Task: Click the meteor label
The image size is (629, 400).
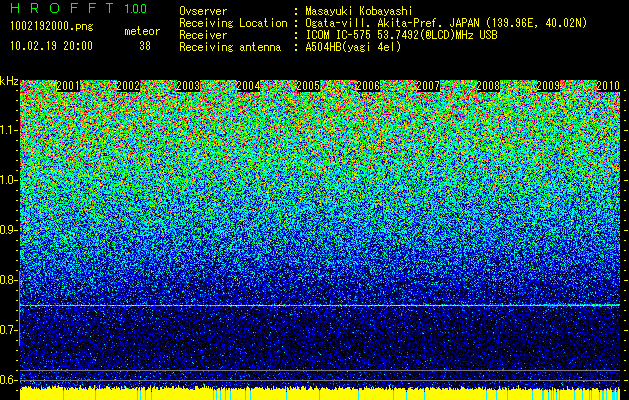Action: (142, 31)
